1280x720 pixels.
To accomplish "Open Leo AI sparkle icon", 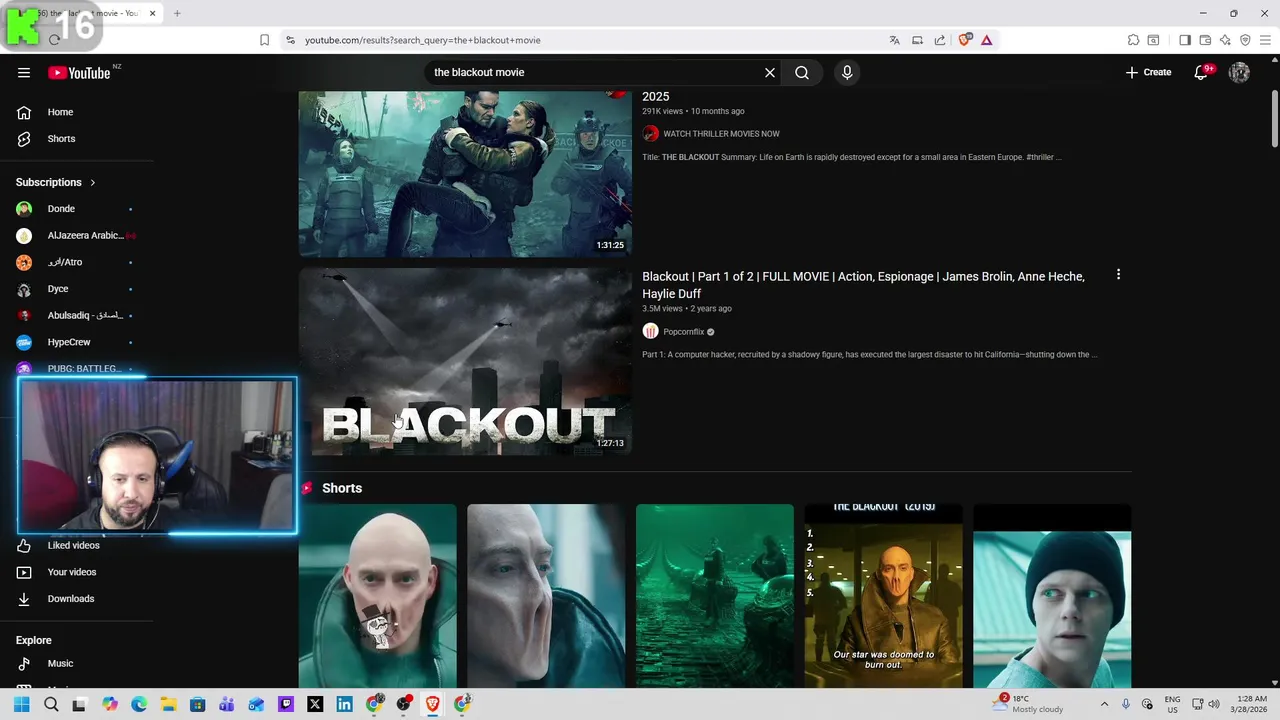I will pos(1225,40).
